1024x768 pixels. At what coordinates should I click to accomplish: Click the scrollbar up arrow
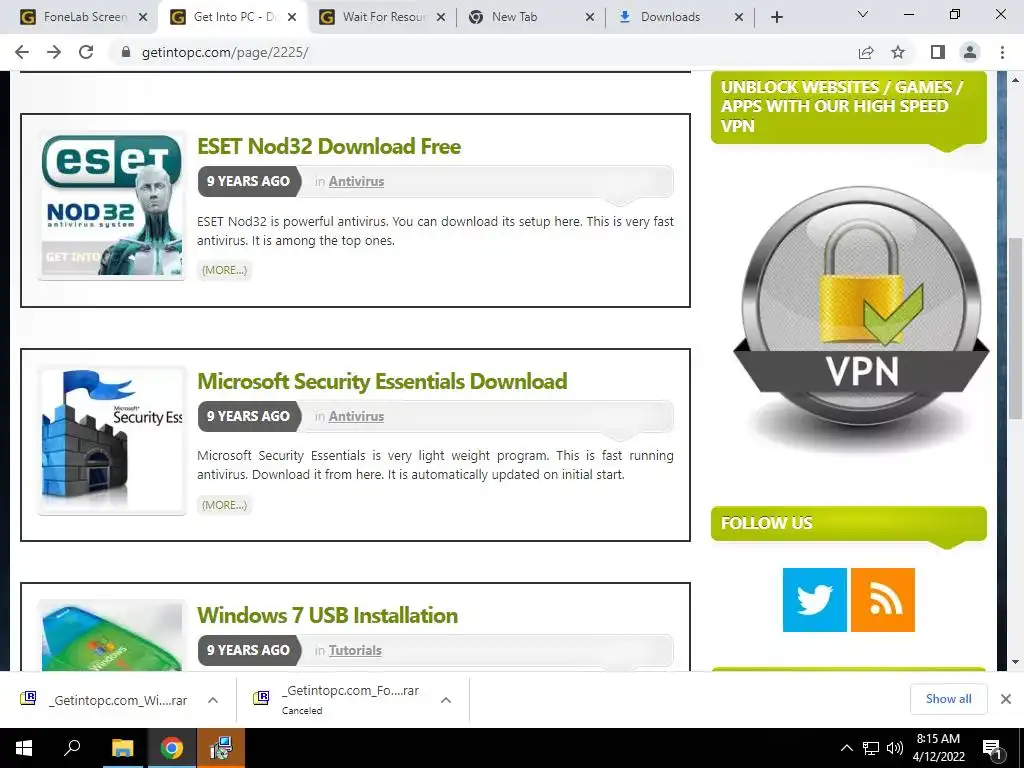(x=1015, y=80)
